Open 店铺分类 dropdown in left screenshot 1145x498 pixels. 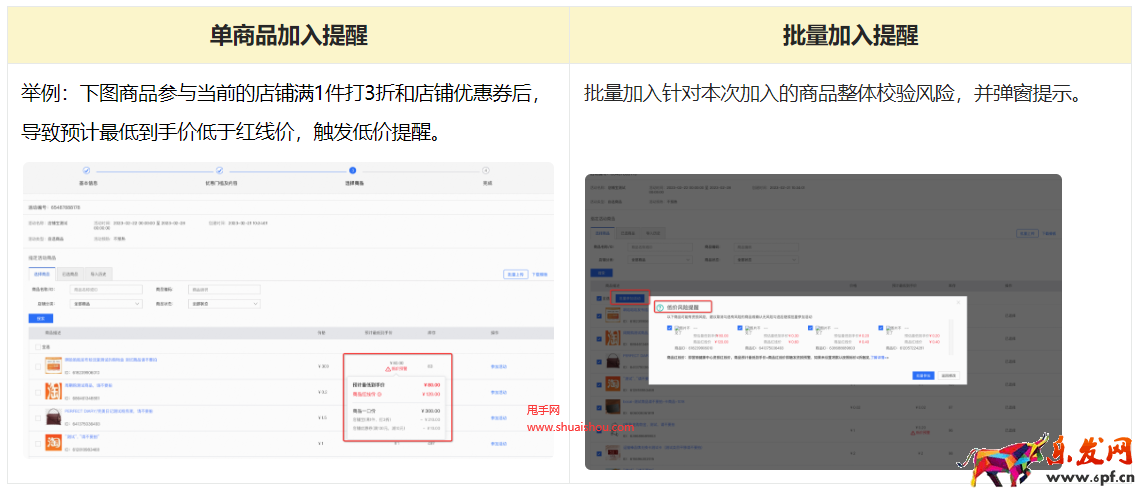coord(106,303)
